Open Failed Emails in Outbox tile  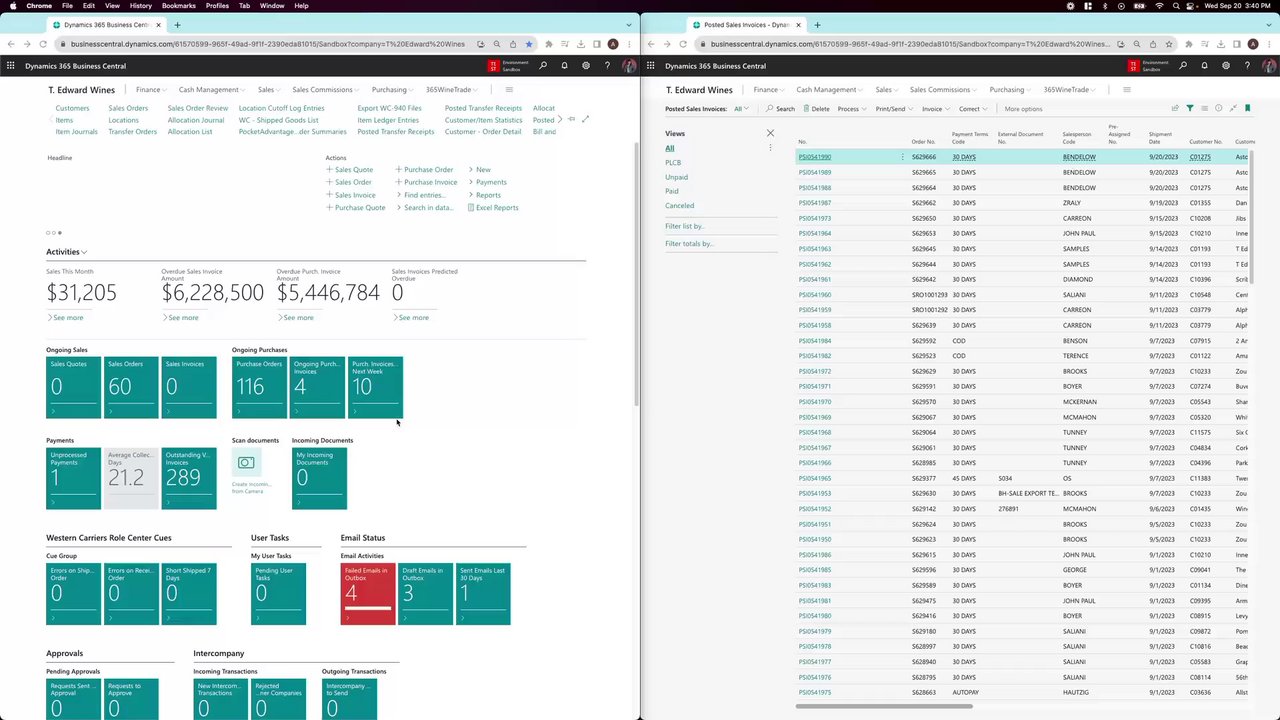click(368, 594)
